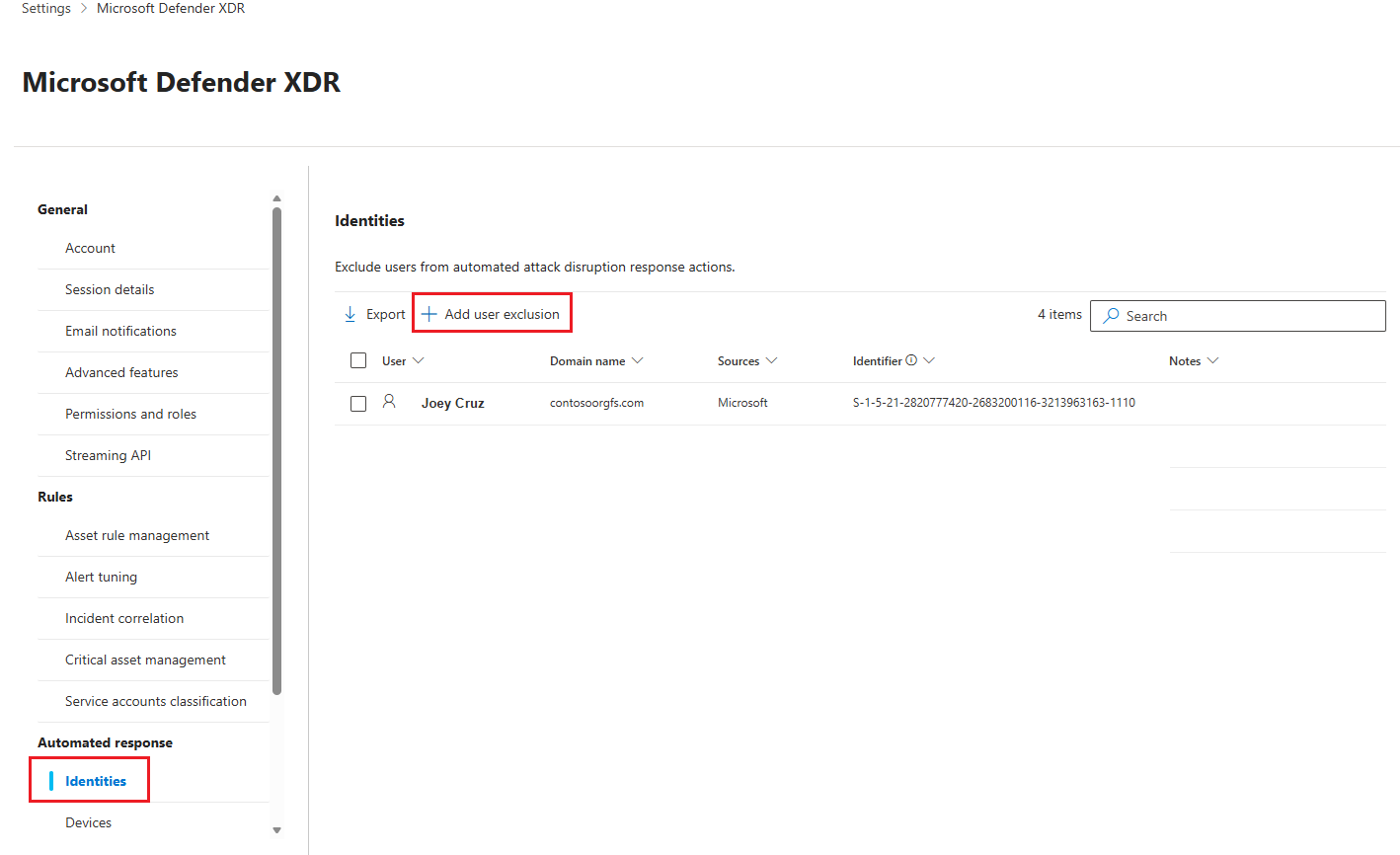Click the magnifier icon in Search box
The height and width of the screenshot is (855, 1400).
click(1111, 316)
